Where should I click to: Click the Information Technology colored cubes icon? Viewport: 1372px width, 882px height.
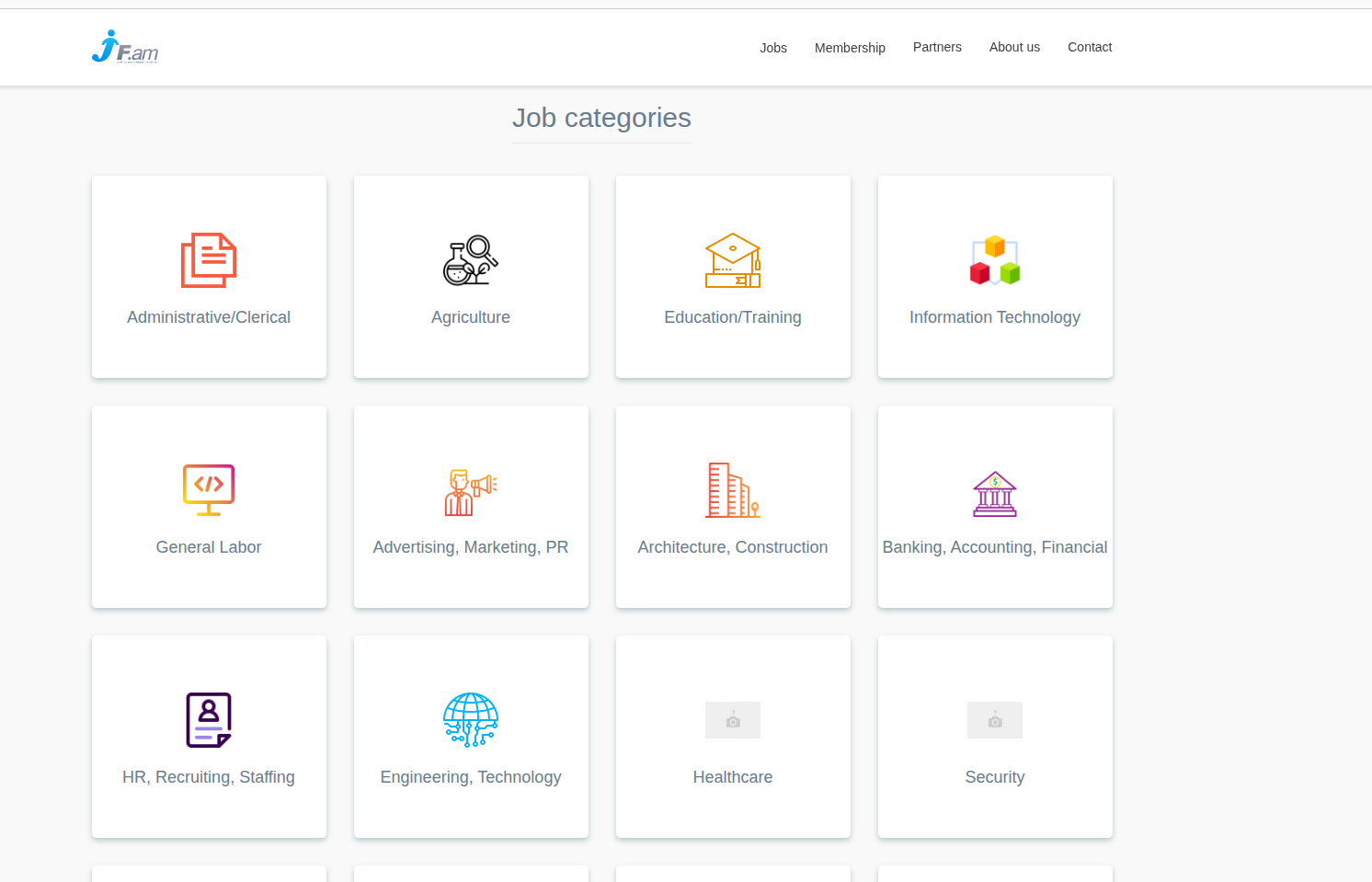tap(995, 260)
